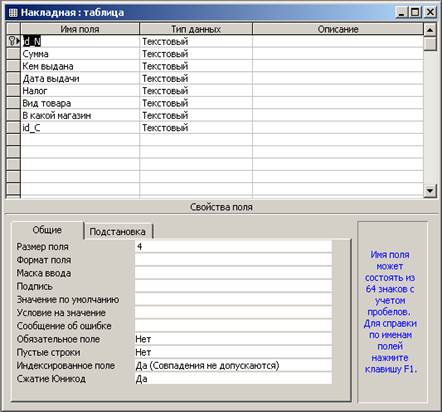The image size is (442, 412).
Task: Click the Маска ввода input field
Action: point(233,273)
